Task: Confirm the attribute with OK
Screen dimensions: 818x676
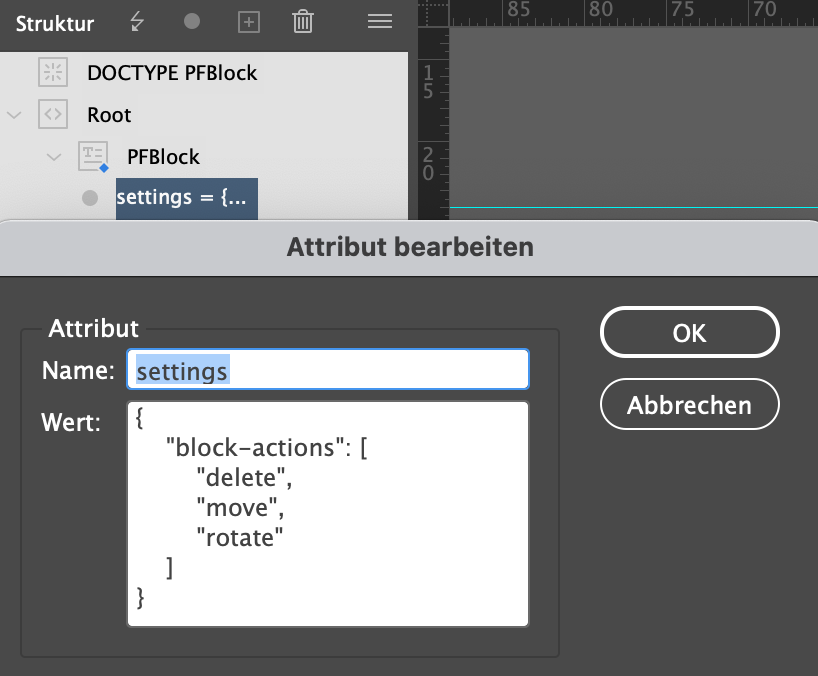Action: tap(689, 332)
